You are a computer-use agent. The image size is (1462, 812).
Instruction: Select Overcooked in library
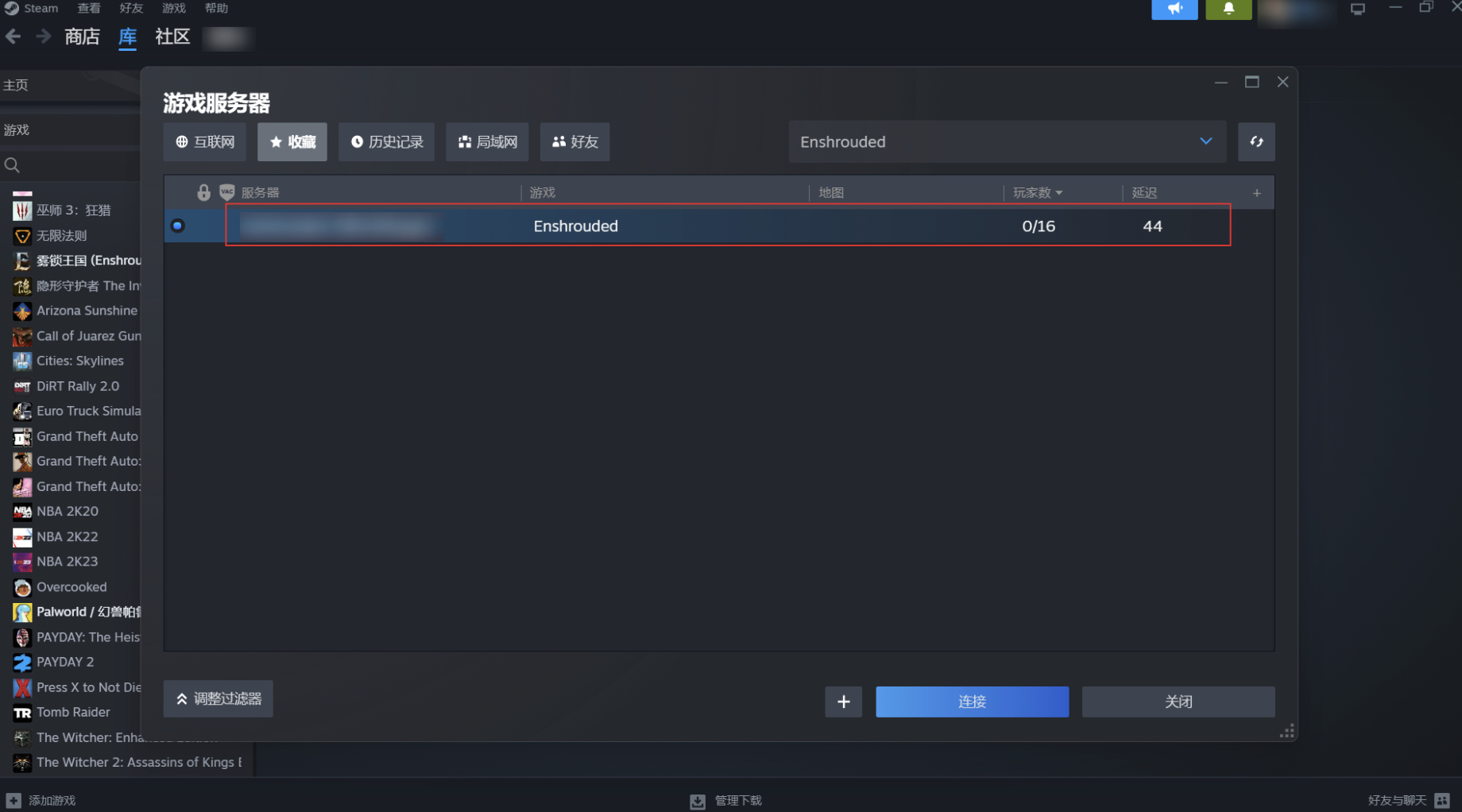pos(72,586)
